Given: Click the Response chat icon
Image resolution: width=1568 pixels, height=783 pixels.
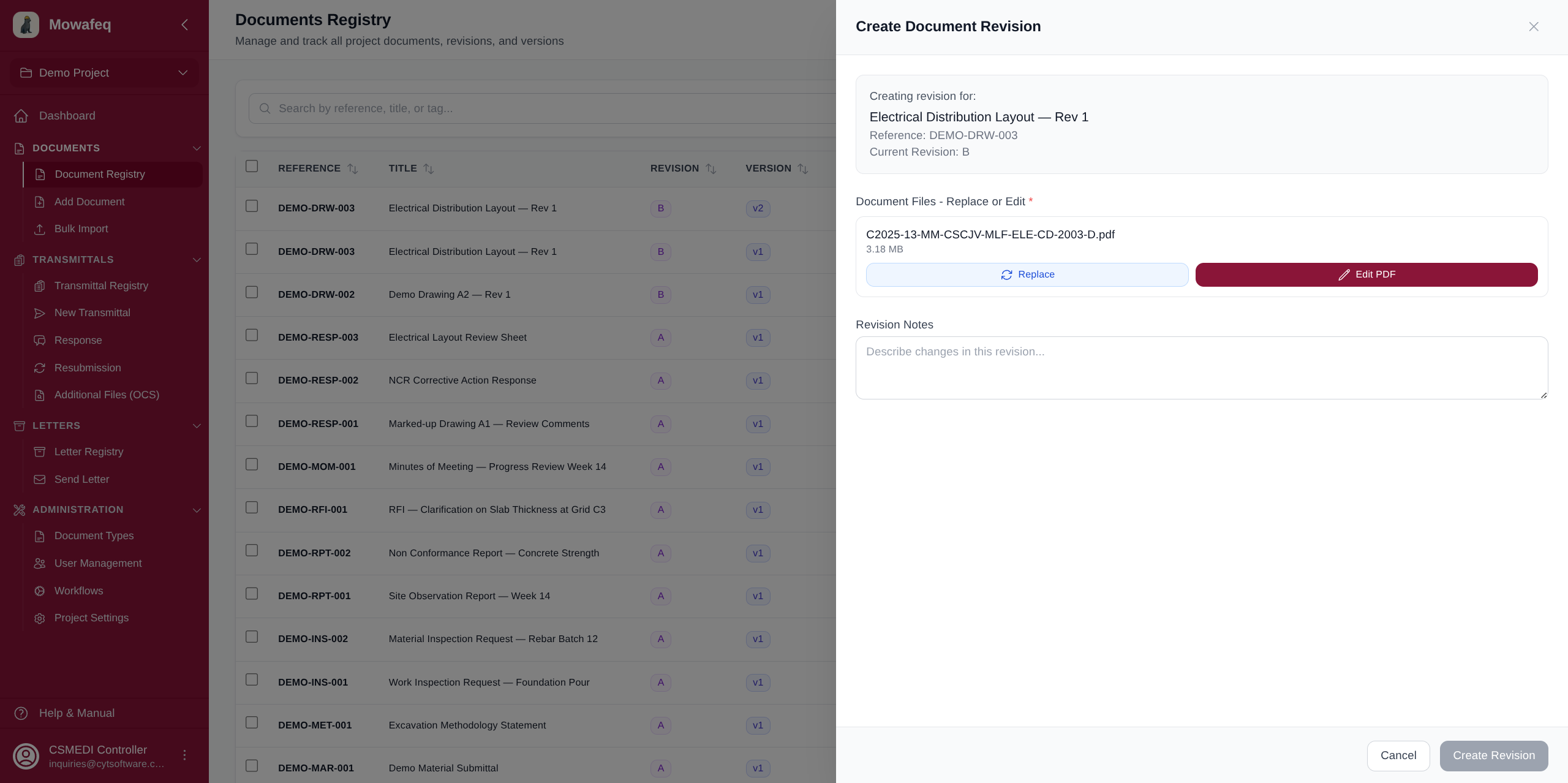Looking at the screenshot, I should click(x=40, y=341).
